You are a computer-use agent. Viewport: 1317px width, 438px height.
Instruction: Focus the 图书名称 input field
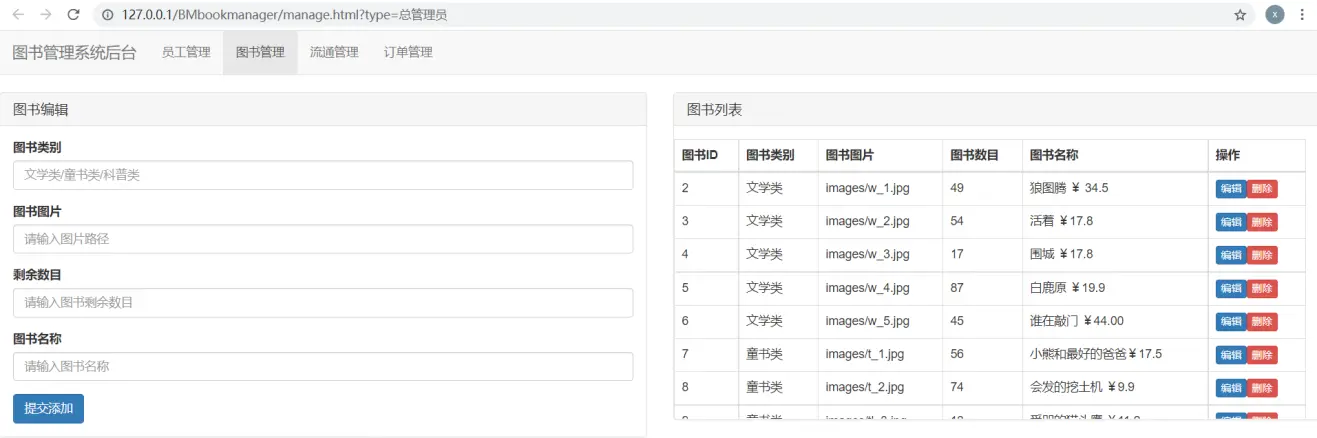323,366
